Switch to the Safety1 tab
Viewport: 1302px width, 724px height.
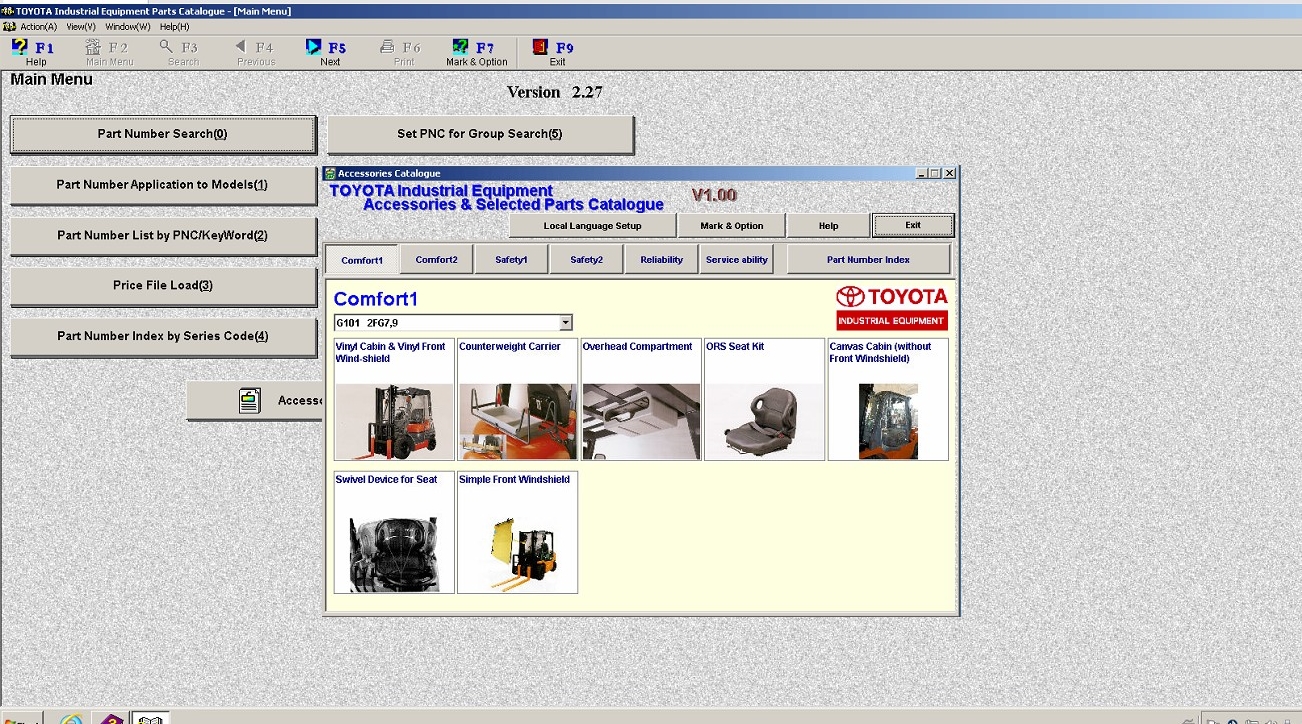click(x=511, y=260)
